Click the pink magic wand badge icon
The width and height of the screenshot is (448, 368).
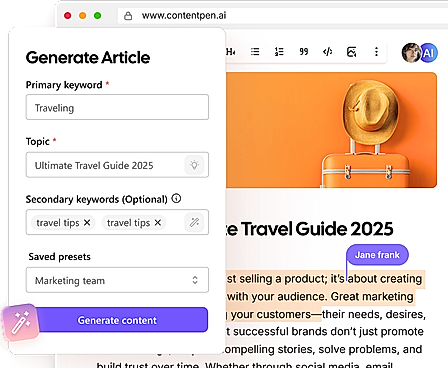tap(20, 322)
